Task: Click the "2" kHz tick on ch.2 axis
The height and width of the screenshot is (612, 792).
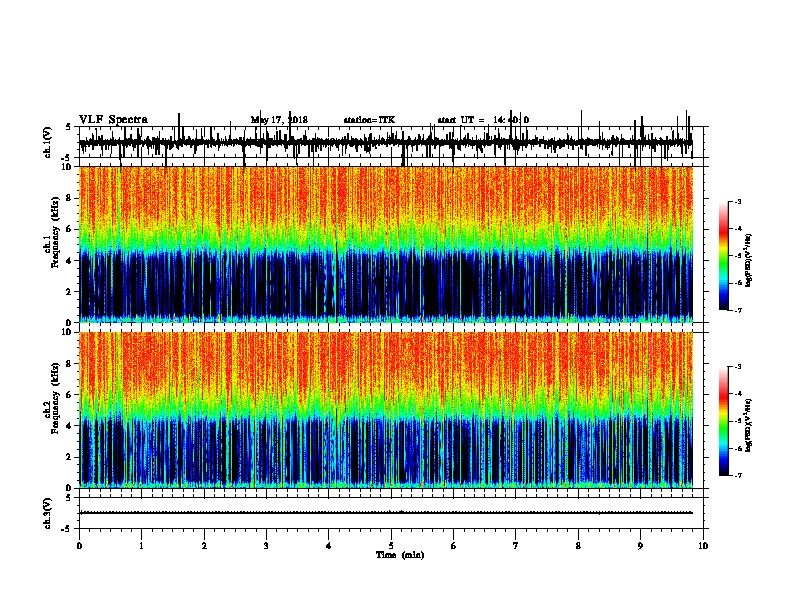Action: 69,457
